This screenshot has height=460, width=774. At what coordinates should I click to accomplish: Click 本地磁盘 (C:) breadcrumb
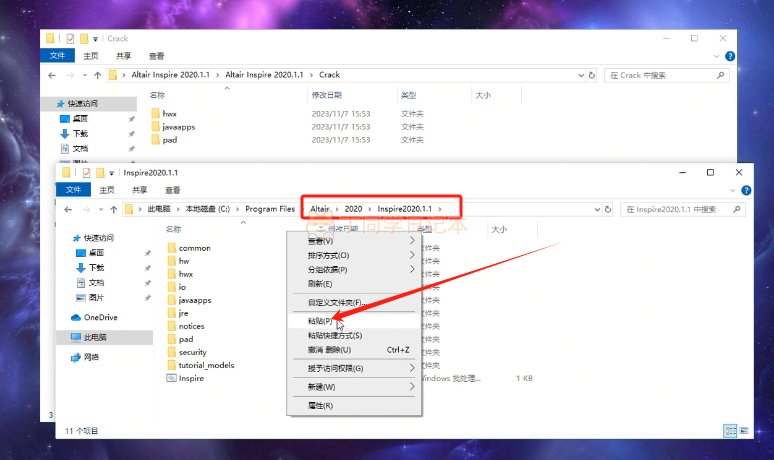(x=207, y=209)
